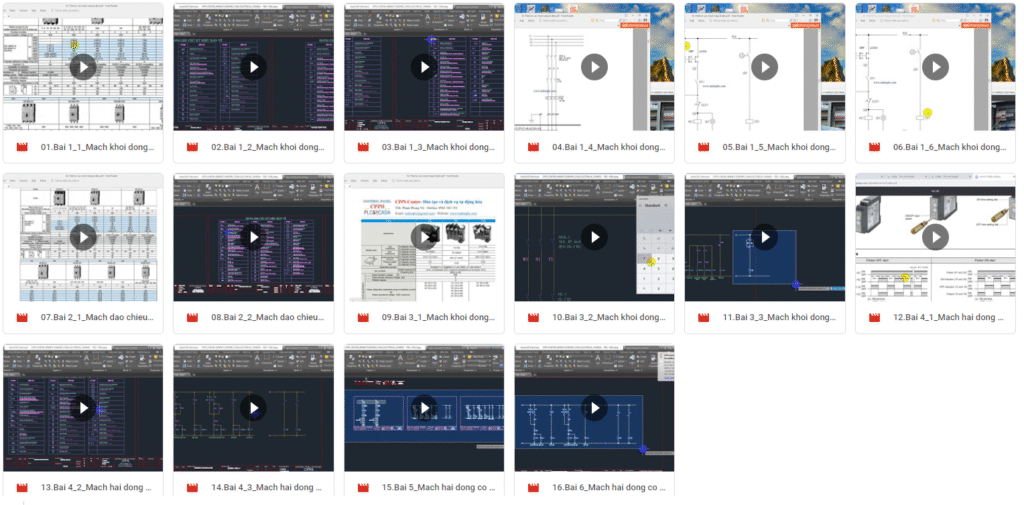The image size is (1024, 505).
Task: Click play button on 02.Bai 1_2 thumbnail
Action: [254, 67]
